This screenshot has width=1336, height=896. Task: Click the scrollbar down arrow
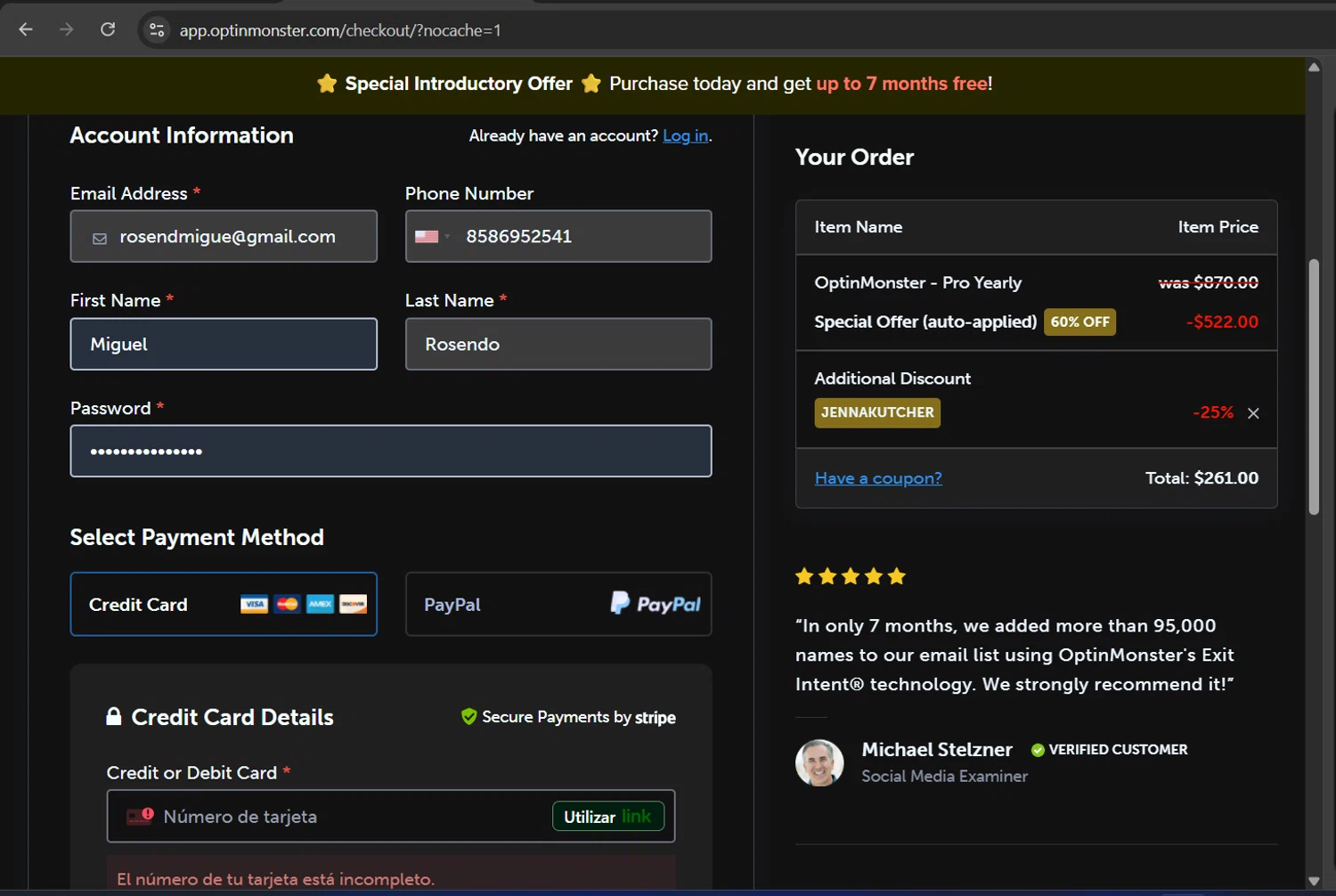(1314, 881)
